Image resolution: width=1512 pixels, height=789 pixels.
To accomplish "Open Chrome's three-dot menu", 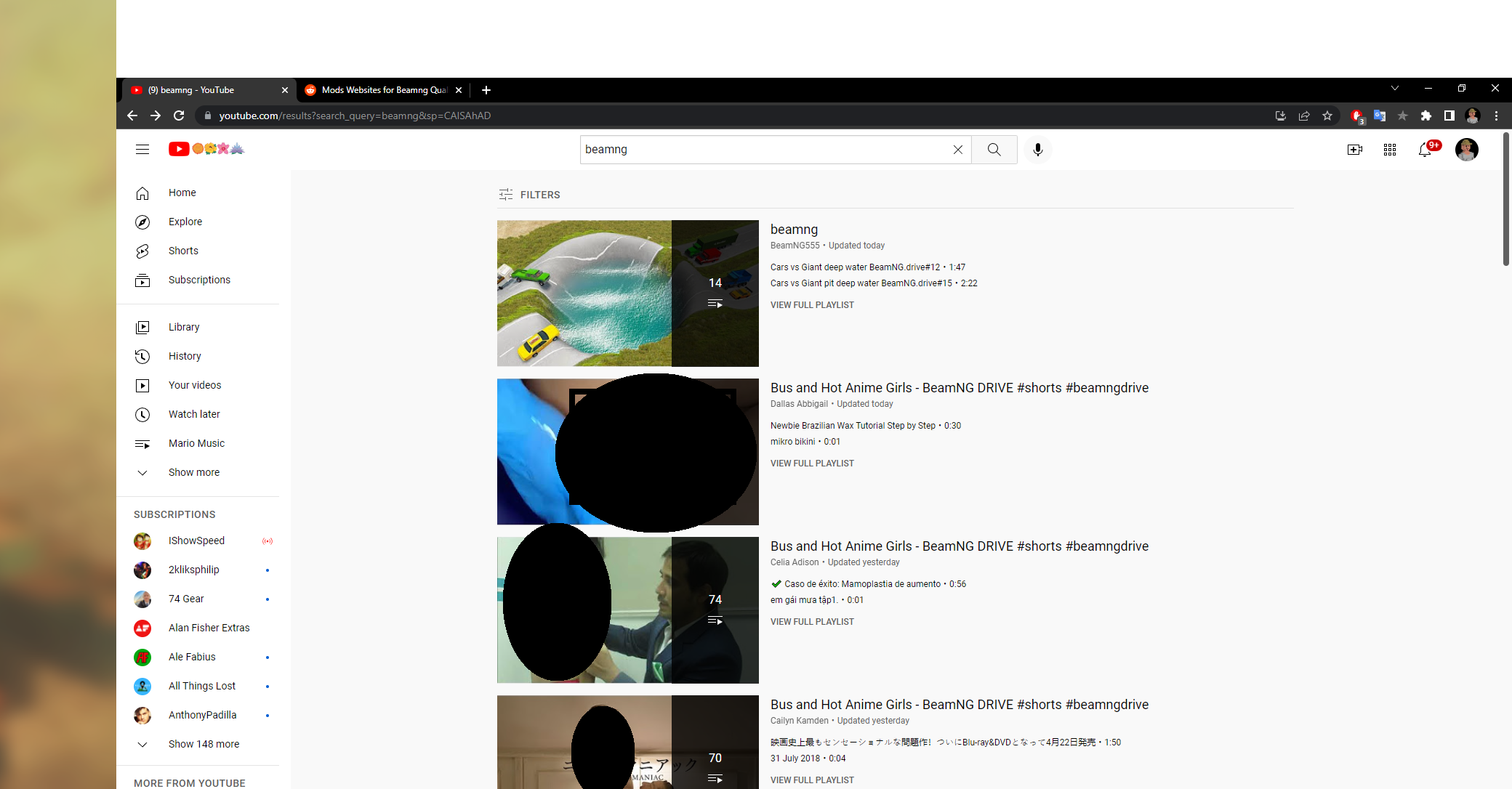I will click(x=1496, y=116).
